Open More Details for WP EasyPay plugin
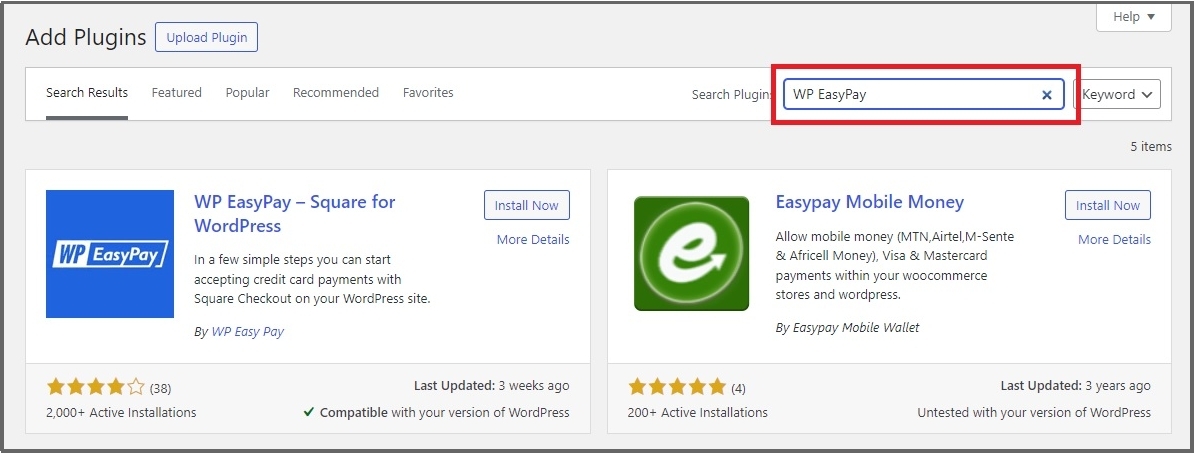The width and height of the screenshot is (1195, 453). click(533, 239)
